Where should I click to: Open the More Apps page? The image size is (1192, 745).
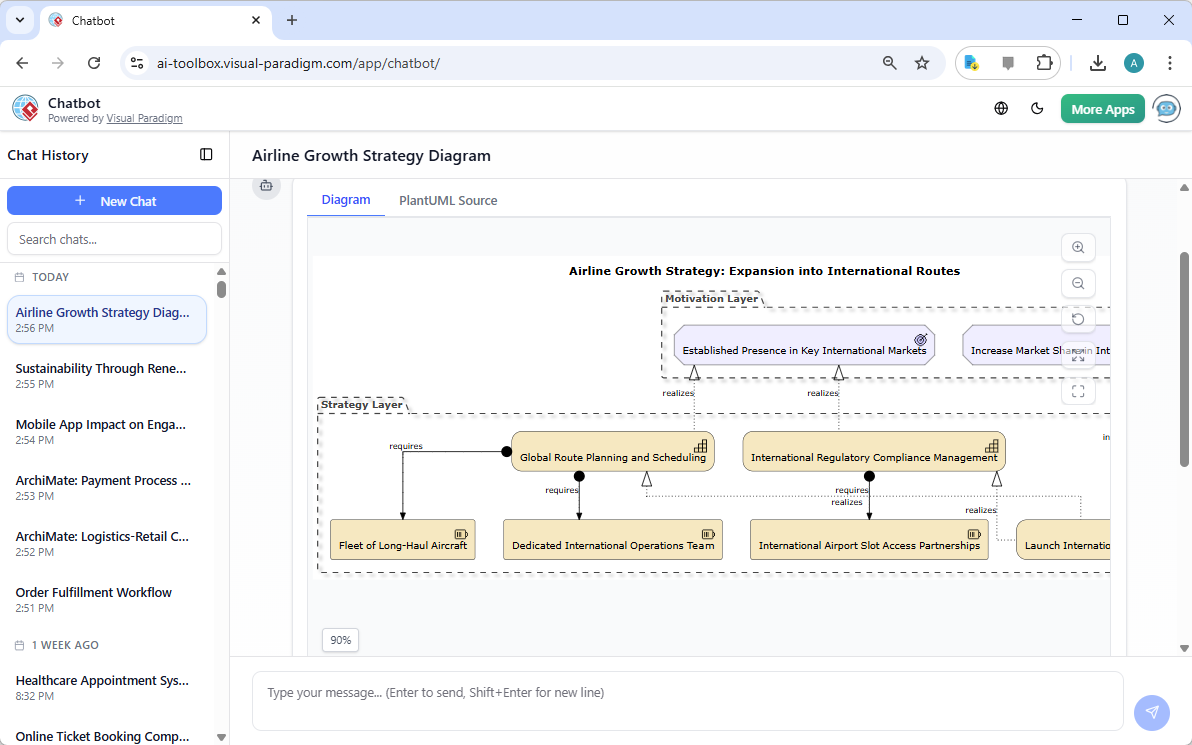pos(1102,108)
